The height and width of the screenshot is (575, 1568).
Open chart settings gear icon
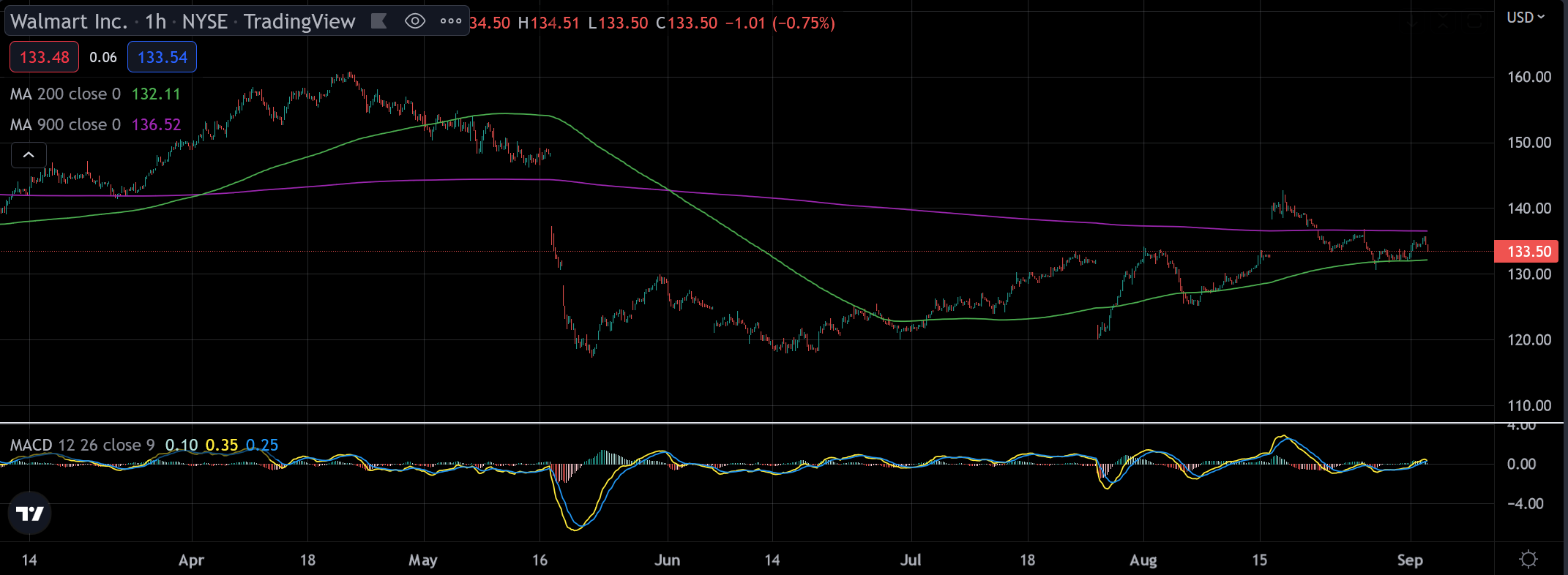1528,560
